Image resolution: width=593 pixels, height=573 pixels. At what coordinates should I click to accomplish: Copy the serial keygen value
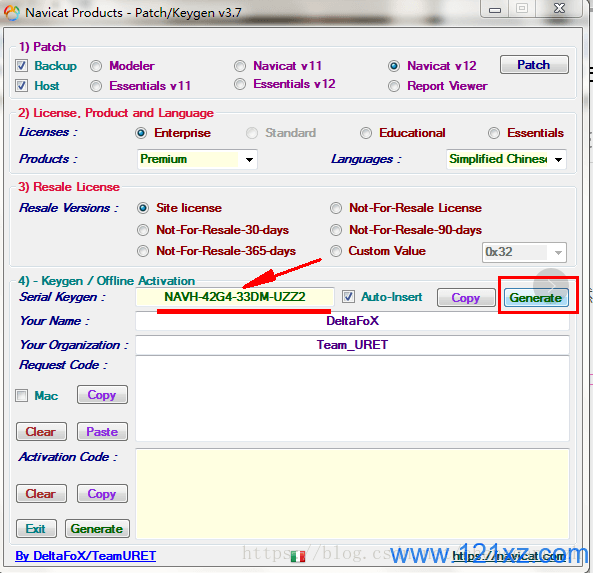pyautogui.click(x=466, y=298)
